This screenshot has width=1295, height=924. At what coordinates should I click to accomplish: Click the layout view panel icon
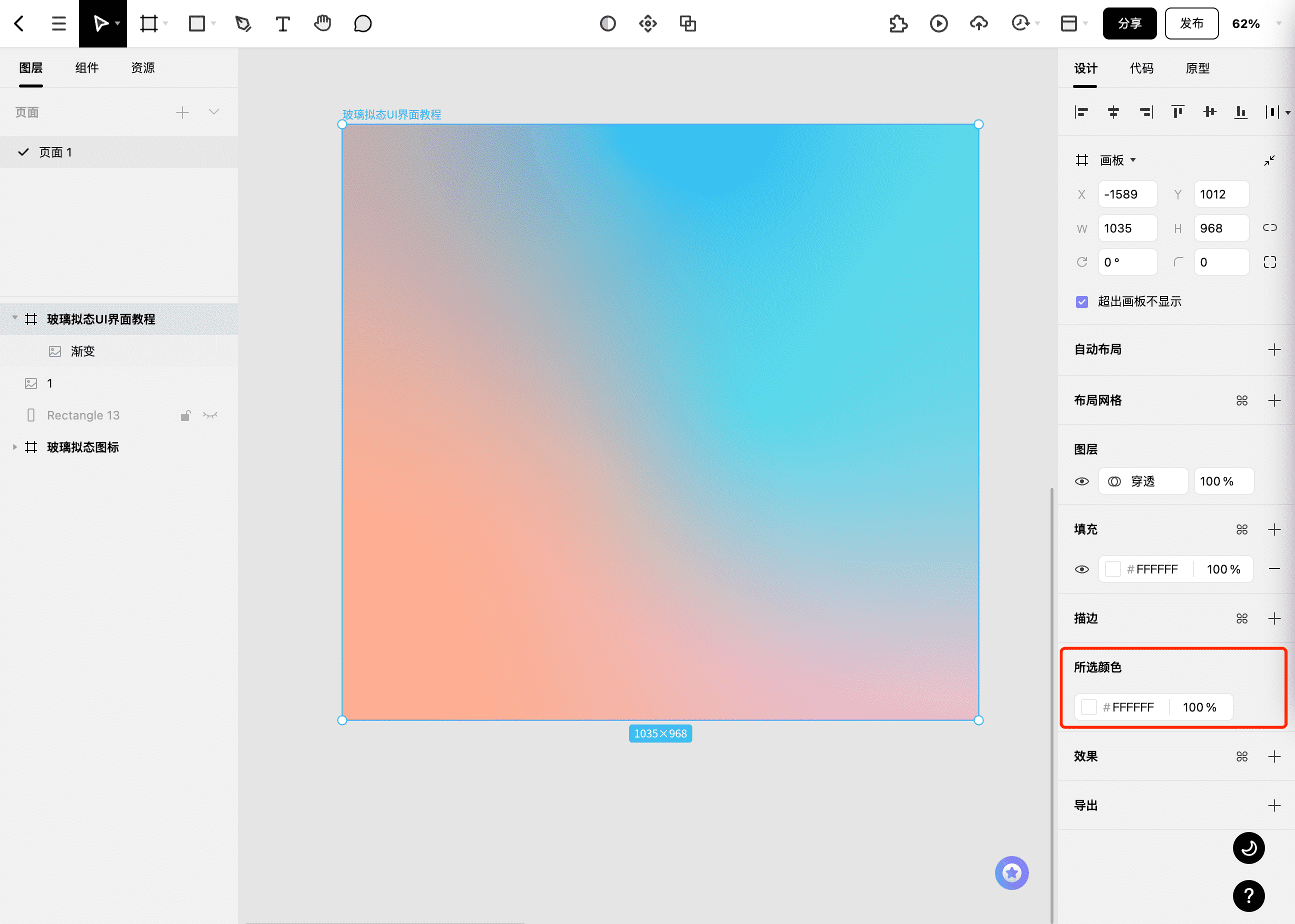click(1068, 23)
